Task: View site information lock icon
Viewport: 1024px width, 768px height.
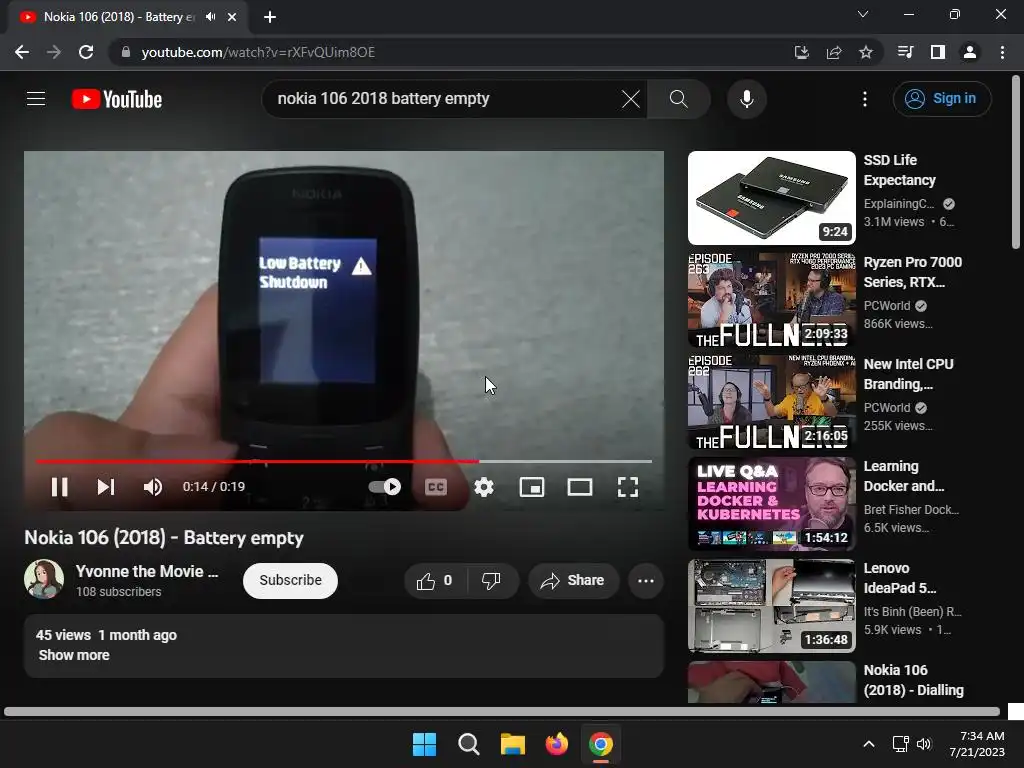Action: tap(125, 52)
